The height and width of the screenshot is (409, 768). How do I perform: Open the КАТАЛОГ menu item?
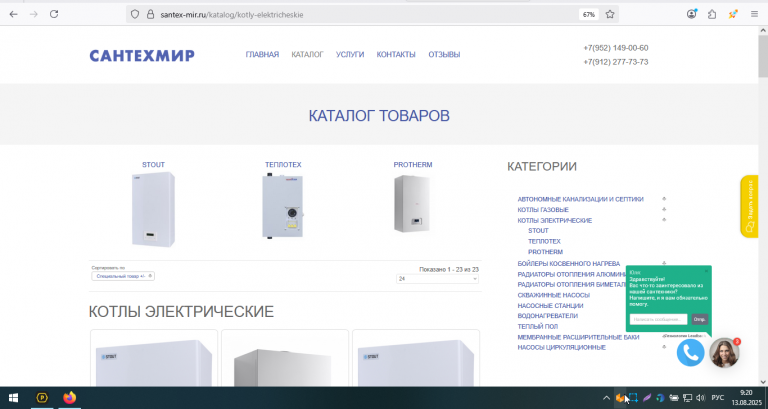pyautogui.click(x=307, y=54)
